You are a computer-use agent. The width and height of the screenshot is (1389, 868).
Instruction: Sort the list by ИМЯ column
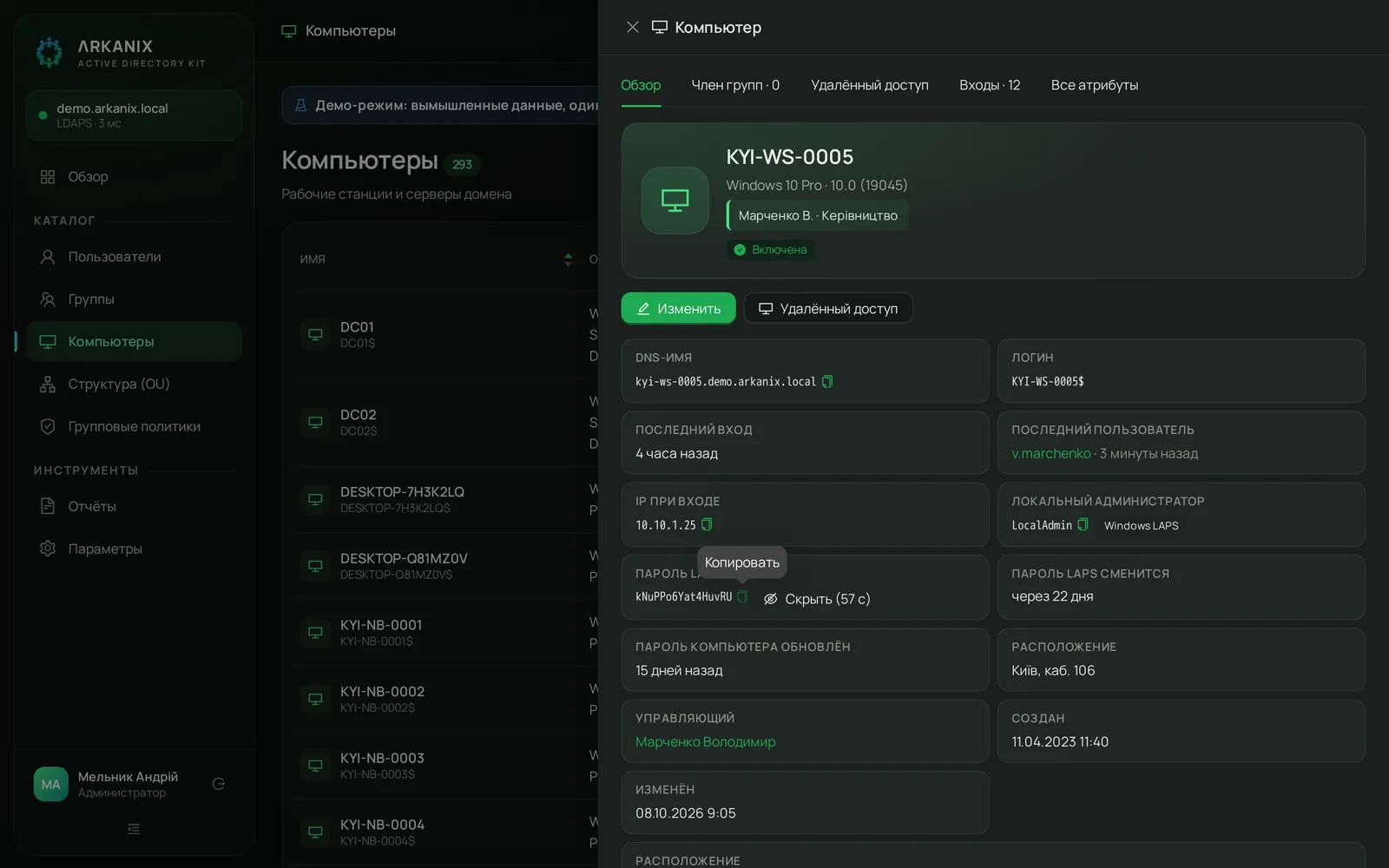pyautogui.click(x=436, y=260)
